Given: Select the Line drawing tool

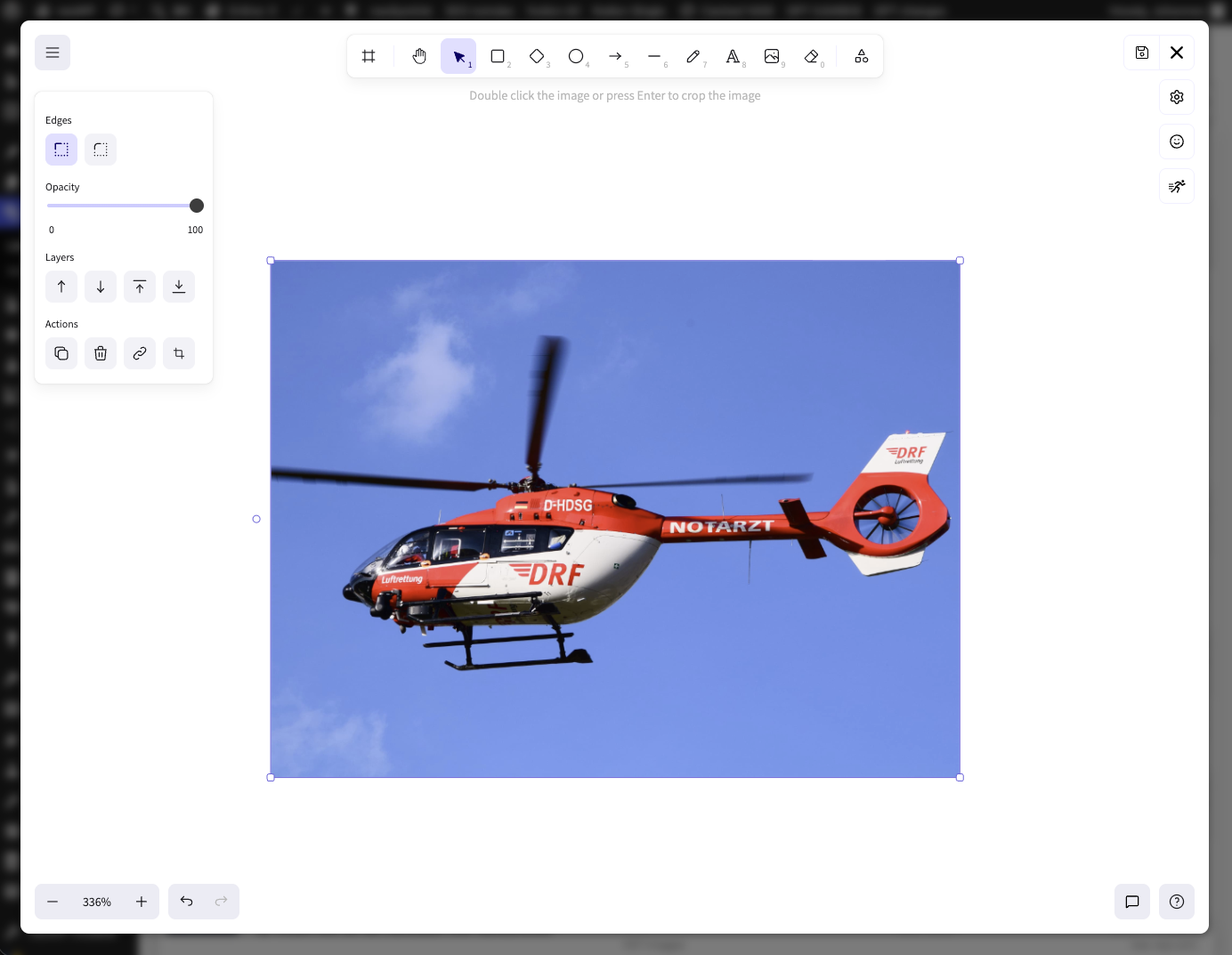Looking at the screenshot, I should [x=654, y=56].
